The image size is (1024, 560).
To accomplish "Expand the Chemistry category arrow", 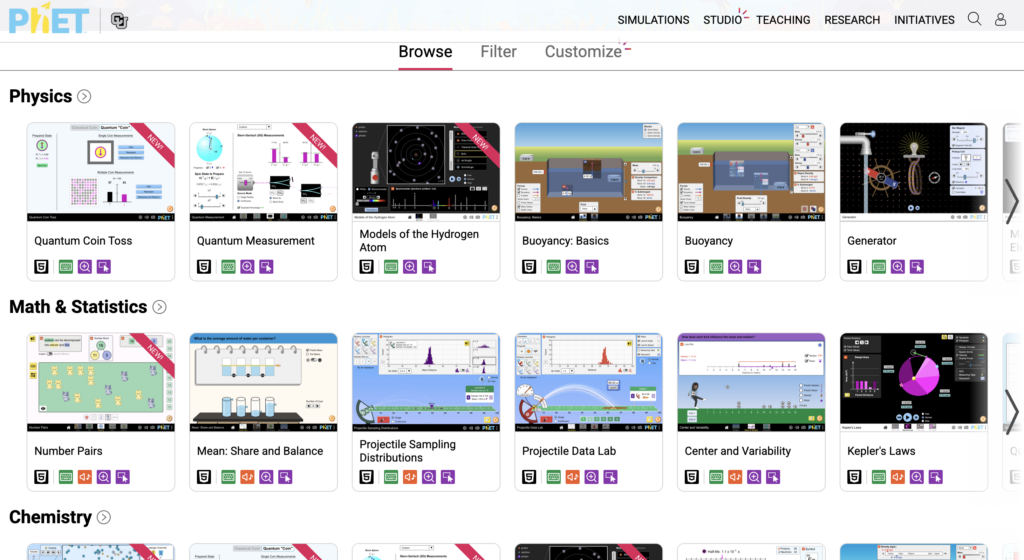I will click(103, 517).
